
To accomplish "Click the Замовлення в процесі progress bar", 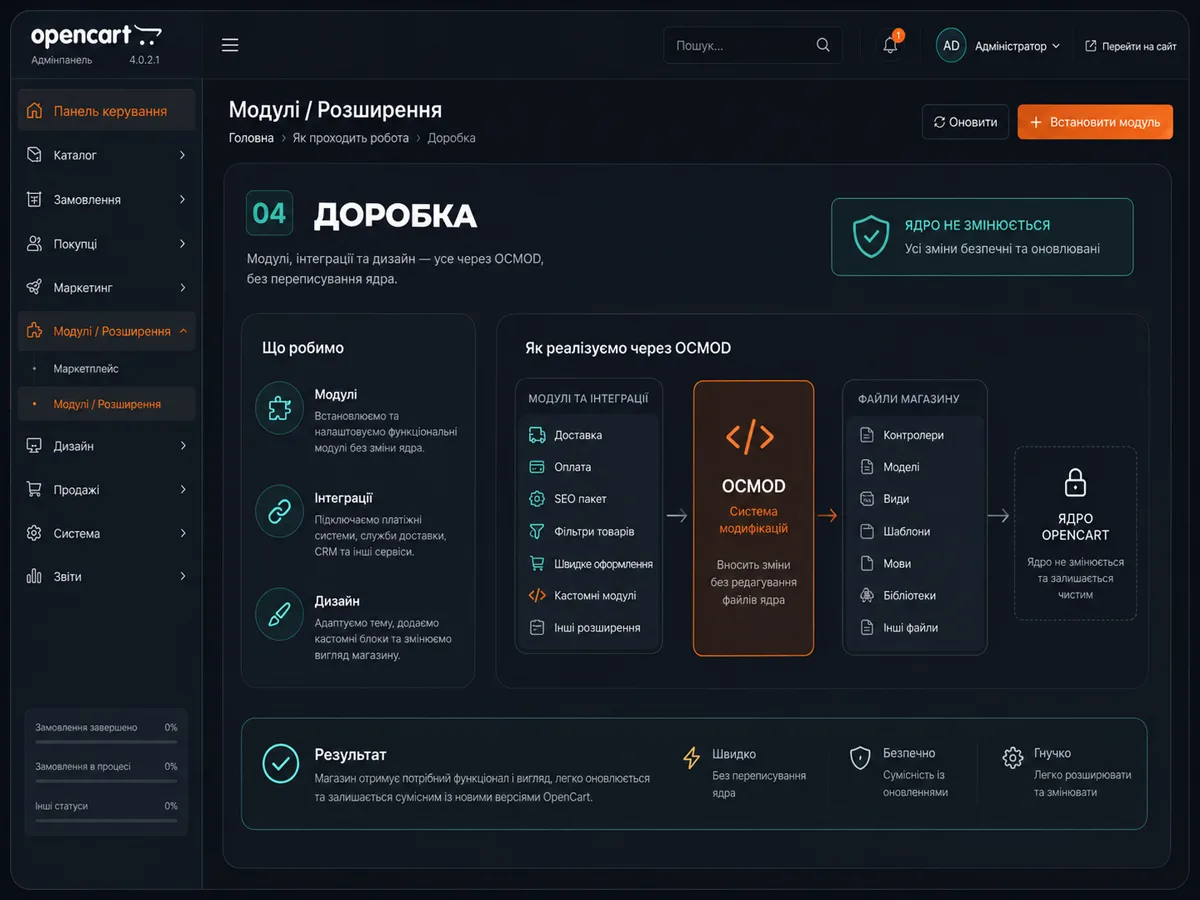I will (x=106, y=780).
